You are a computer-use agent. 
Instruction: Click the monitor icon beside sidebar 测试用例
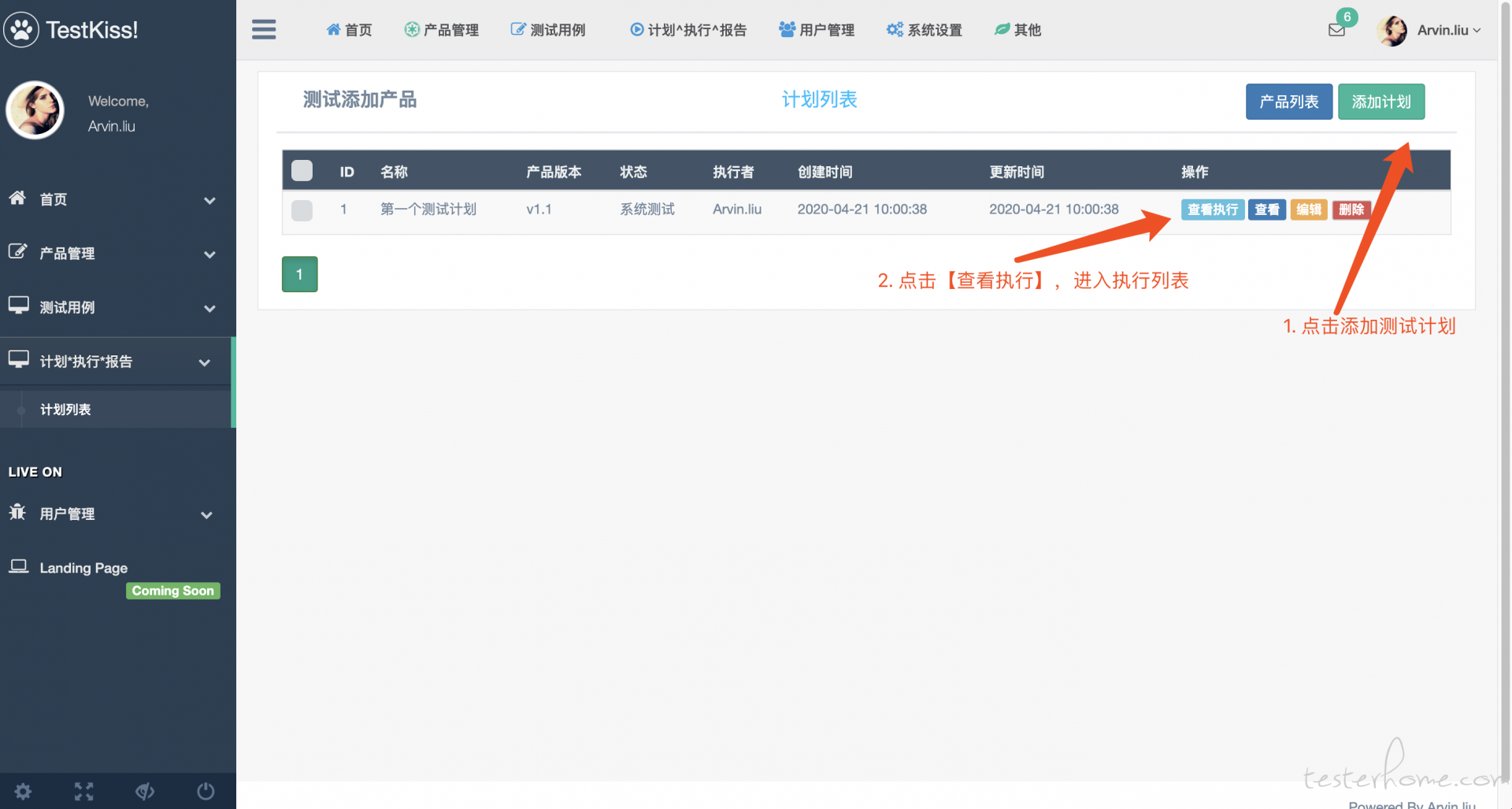point(18,305)
